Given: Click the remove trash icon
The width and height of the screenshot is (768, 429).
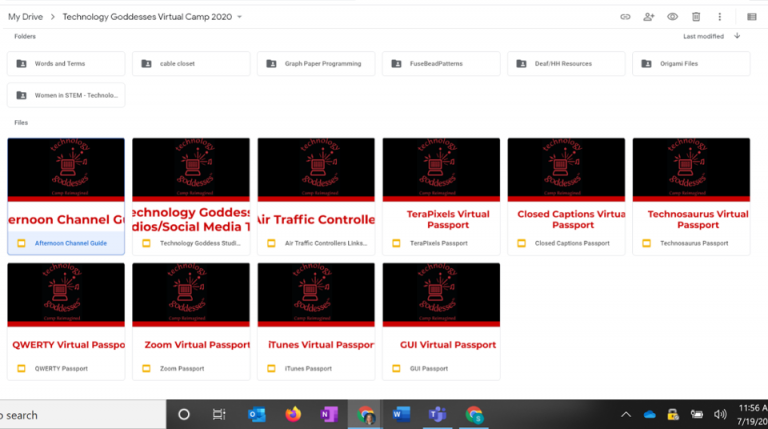Looking at the screenshot, I should (x=696, y=17).
